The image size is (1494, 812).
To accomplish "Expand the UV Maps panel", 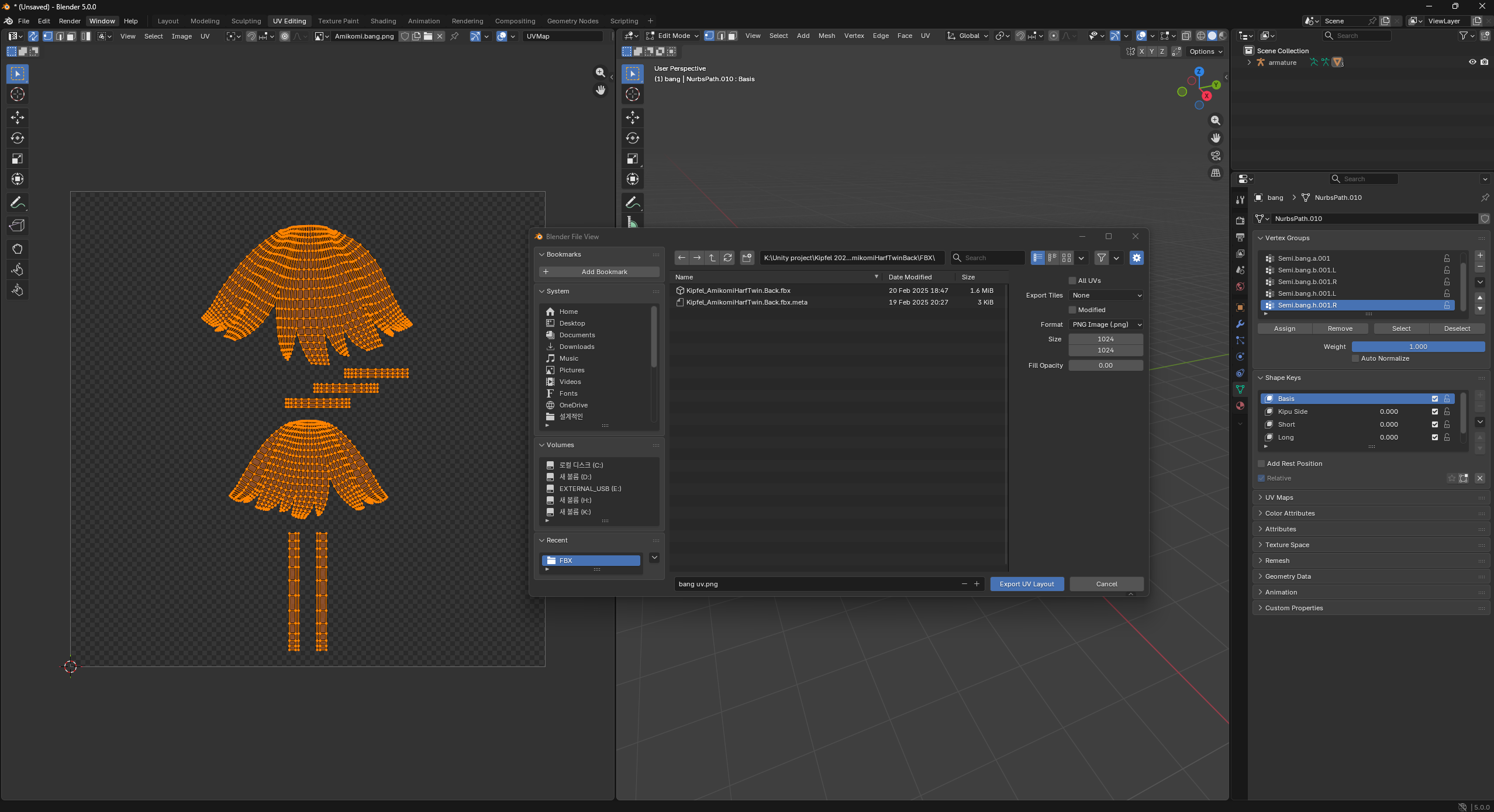I will coord(1279,497).
